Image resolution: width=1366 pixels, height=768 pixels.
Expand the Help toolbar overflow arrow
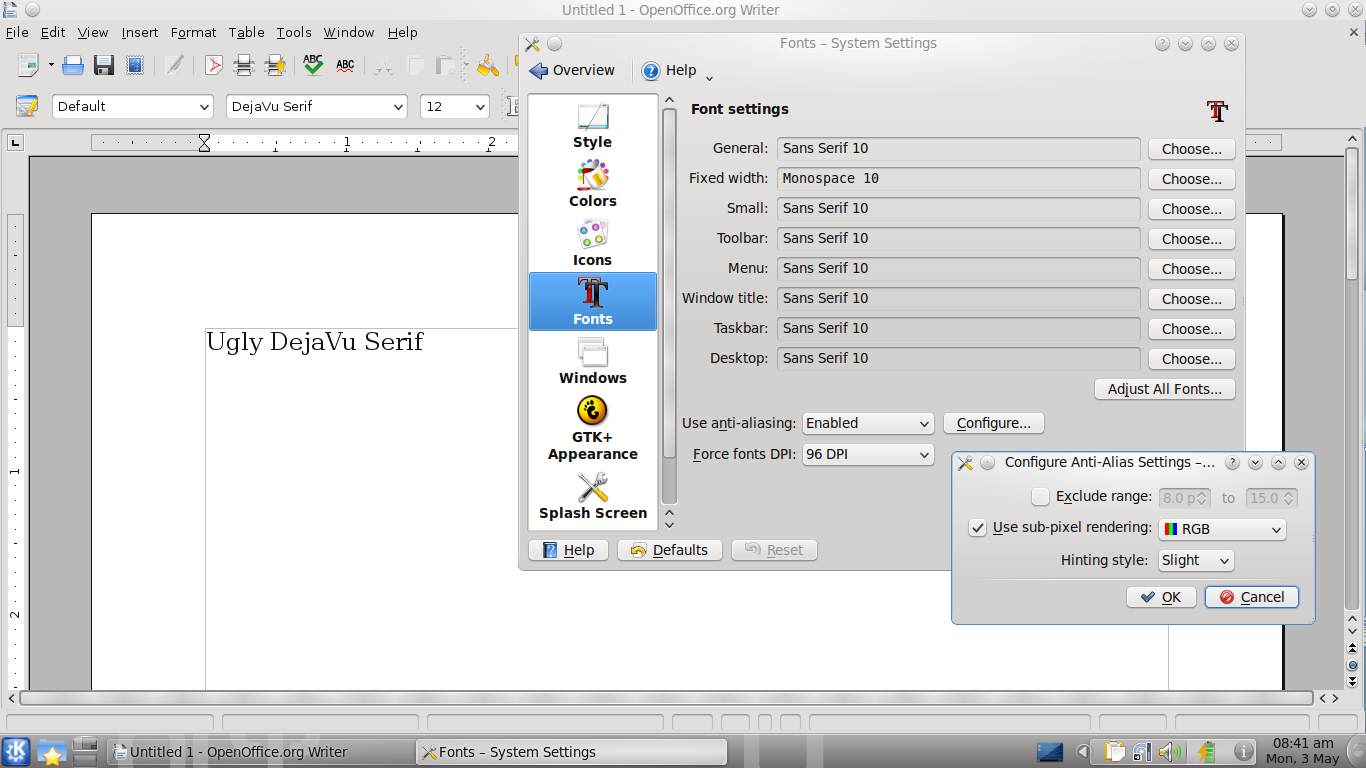pos(709,78)
